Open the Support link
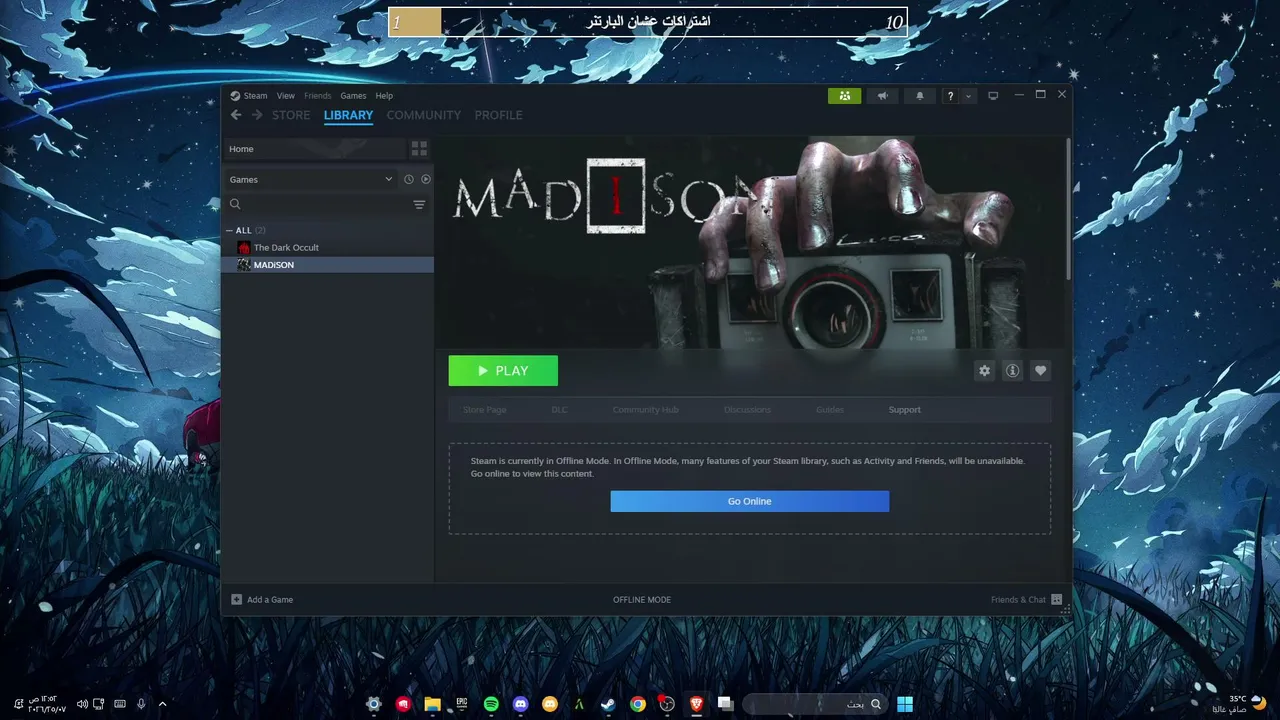 [905, 410]
